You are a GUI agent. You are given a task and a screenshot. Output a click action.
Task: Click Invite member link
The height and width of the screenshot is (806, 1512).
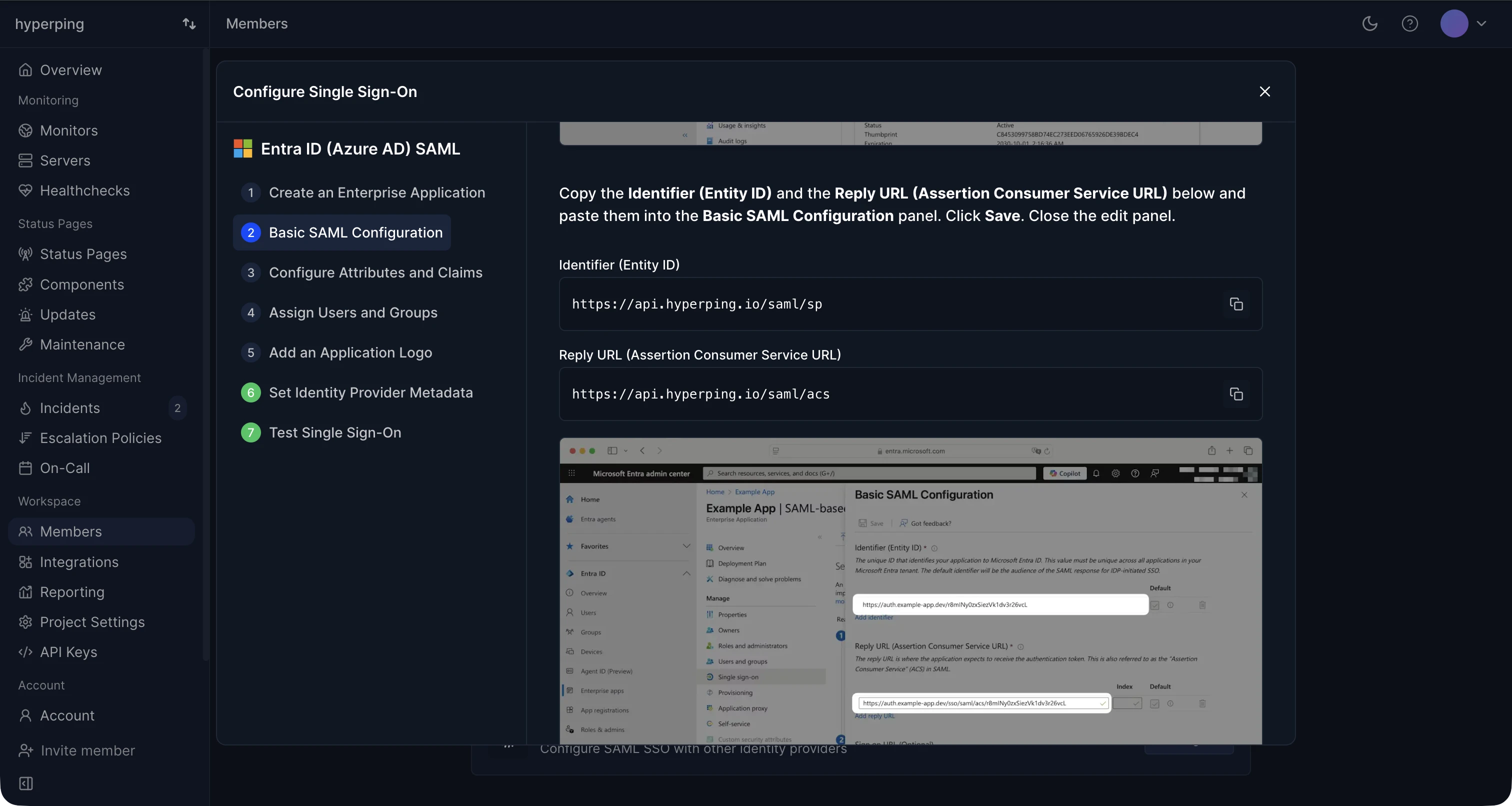tap(76, 750)
